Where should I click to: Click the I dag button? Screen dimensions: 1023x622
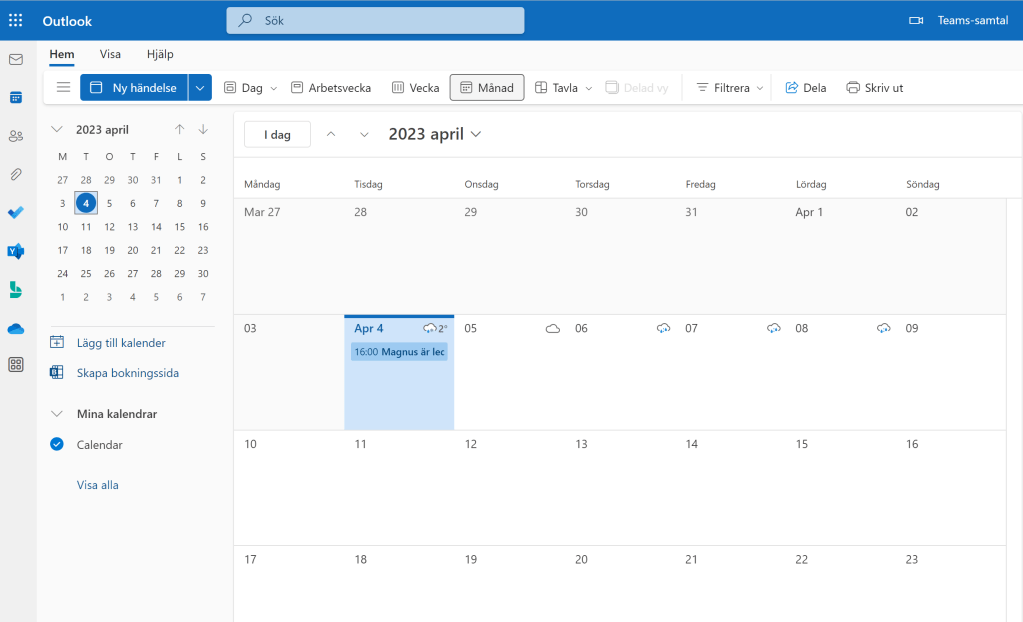pos(277,135)
